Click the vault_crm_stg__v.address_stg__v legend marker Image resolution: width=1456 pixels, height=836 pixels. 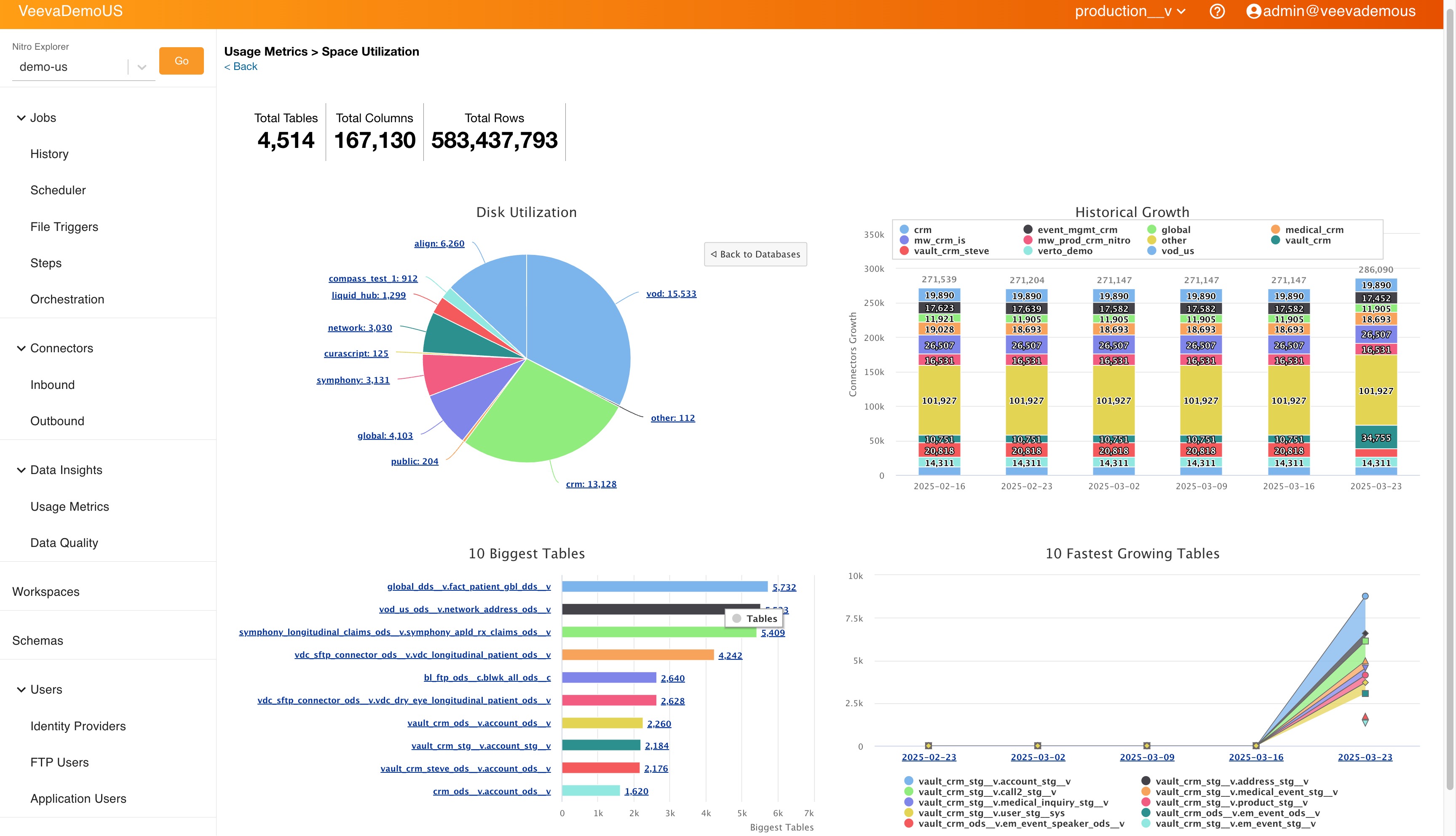point(1146,781)
